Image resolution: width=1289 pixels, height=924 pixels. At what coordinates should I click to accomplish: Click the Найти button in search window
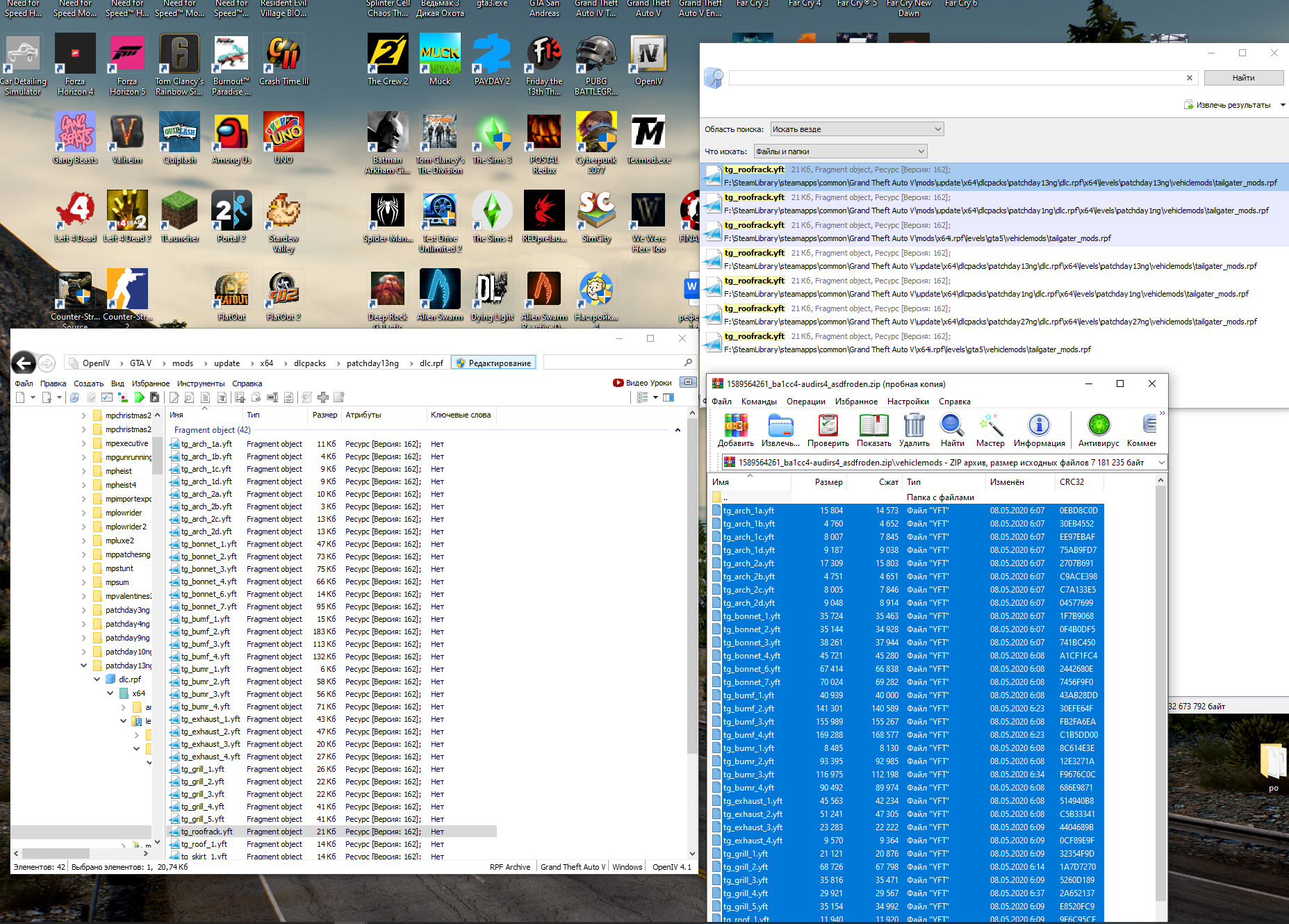pyautogui.click(x=1243, y=78)
